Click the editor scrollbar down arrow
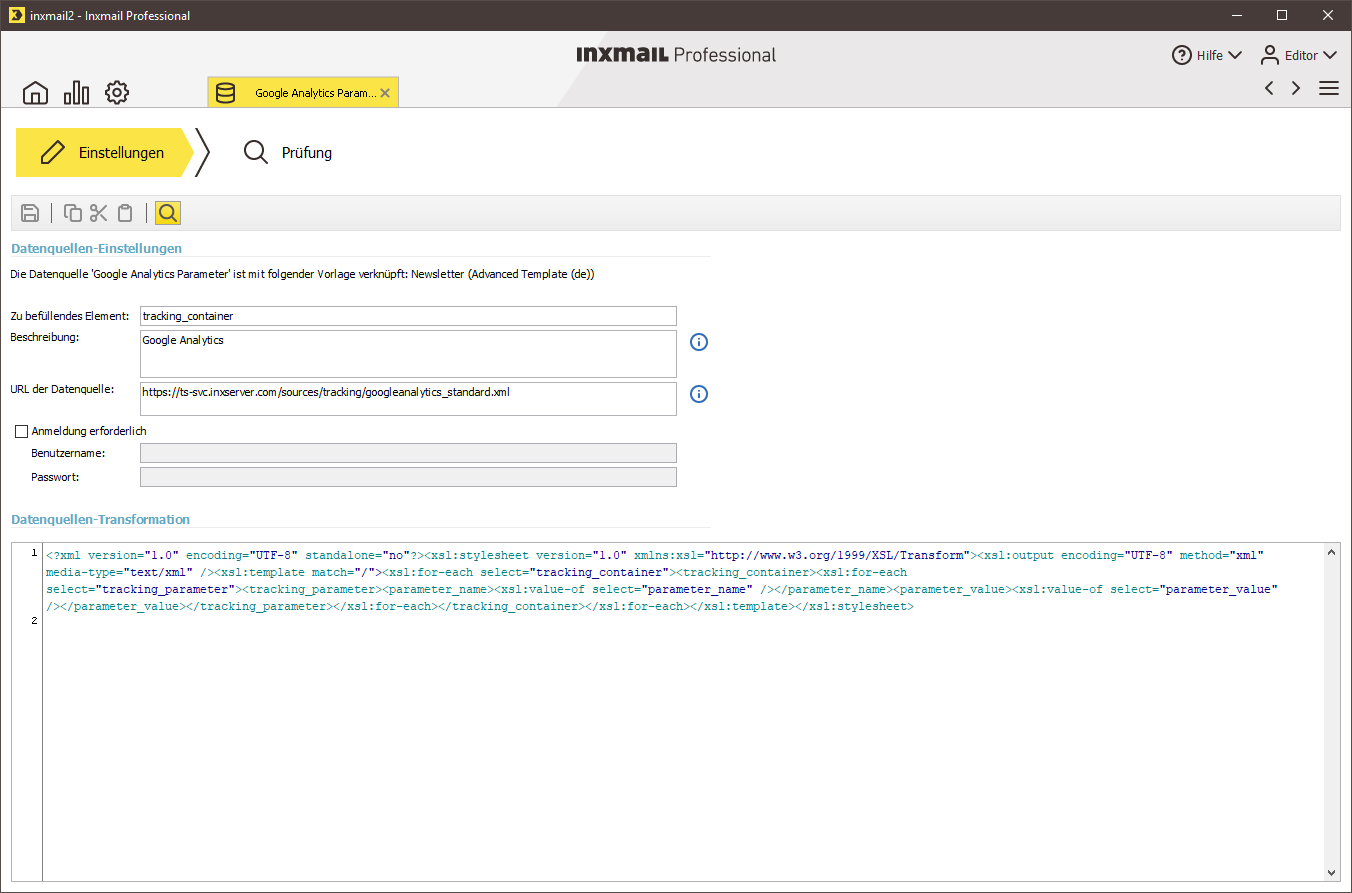The height and width of the screenshot is (893, 1352). pos(1331,873)
